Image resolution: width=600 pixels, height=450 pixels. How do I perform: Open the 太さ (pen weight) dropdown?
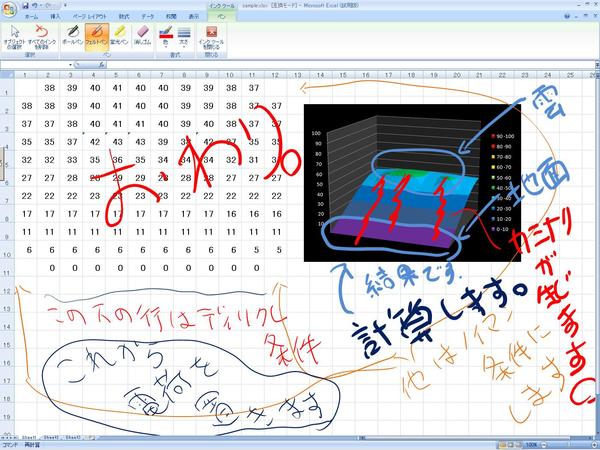coord(183,40)
